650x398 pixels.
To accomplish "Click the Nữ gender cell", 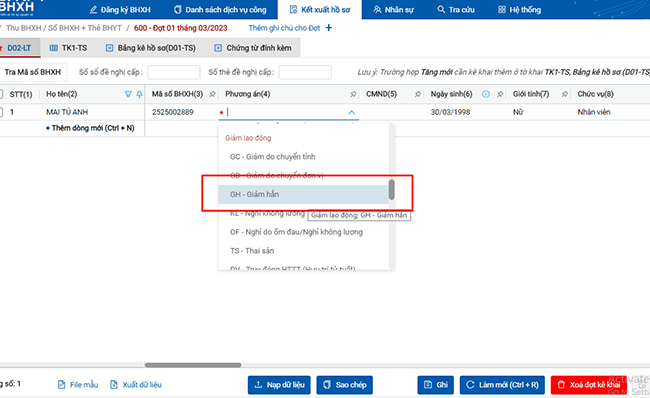I will pyautogui.click(x=518, y=112).
